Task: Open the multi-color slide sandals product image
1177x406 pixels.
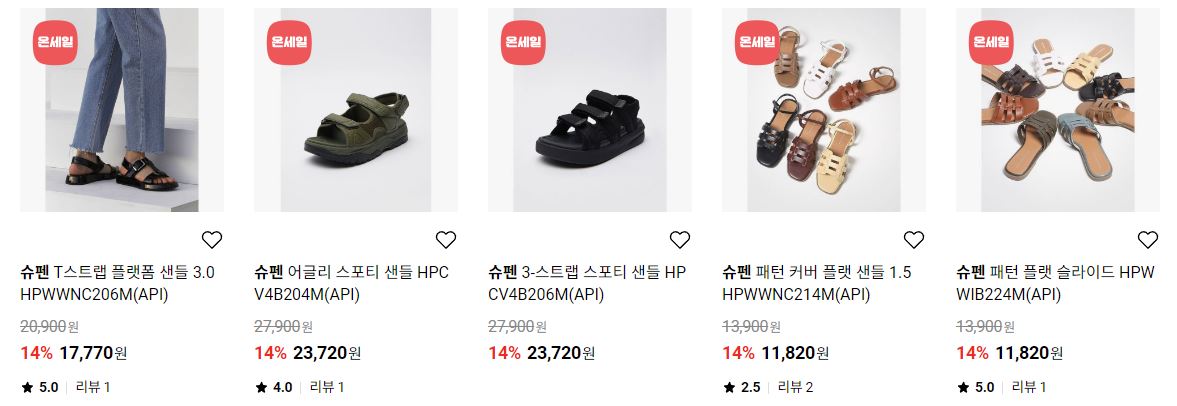Action: tap(1058, 110)
